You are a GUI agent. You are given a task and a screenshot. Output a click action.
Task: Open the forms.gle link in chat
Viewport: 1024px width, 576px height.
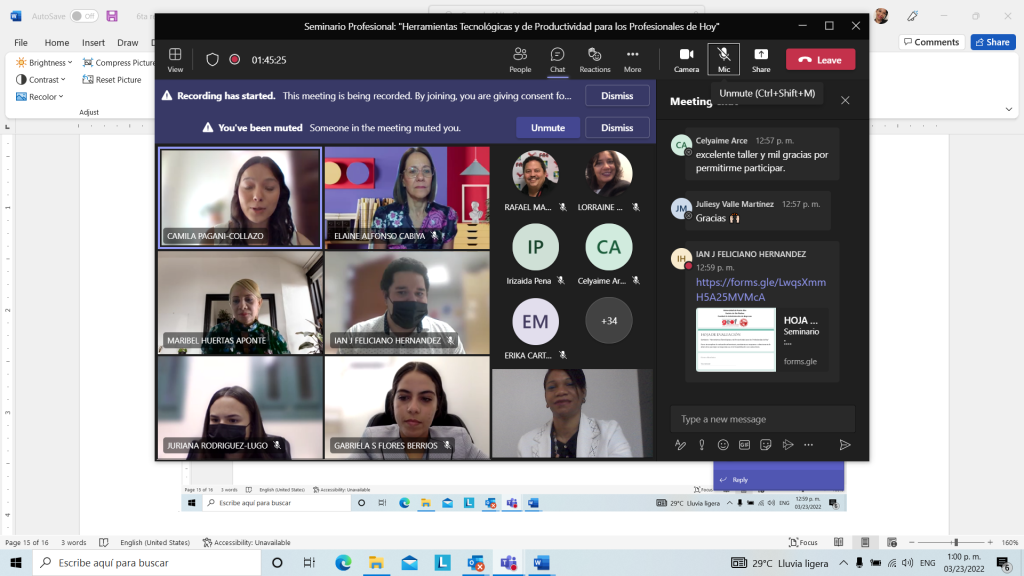pos(761,289)
